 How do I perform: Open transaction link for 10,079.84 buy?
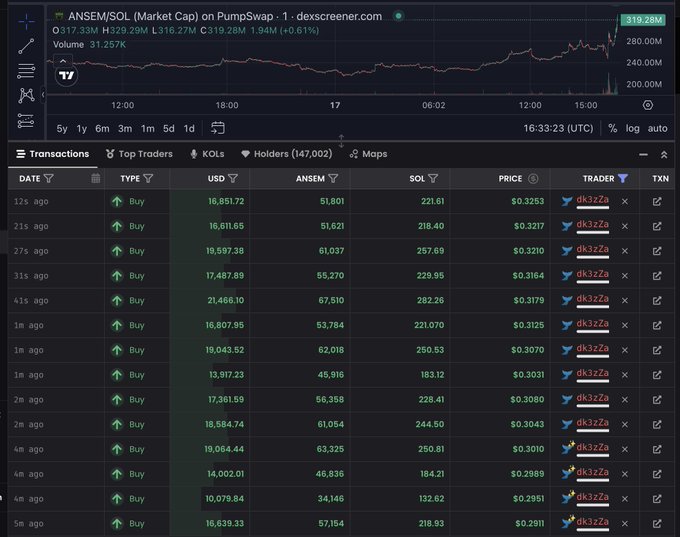(657, 499)
